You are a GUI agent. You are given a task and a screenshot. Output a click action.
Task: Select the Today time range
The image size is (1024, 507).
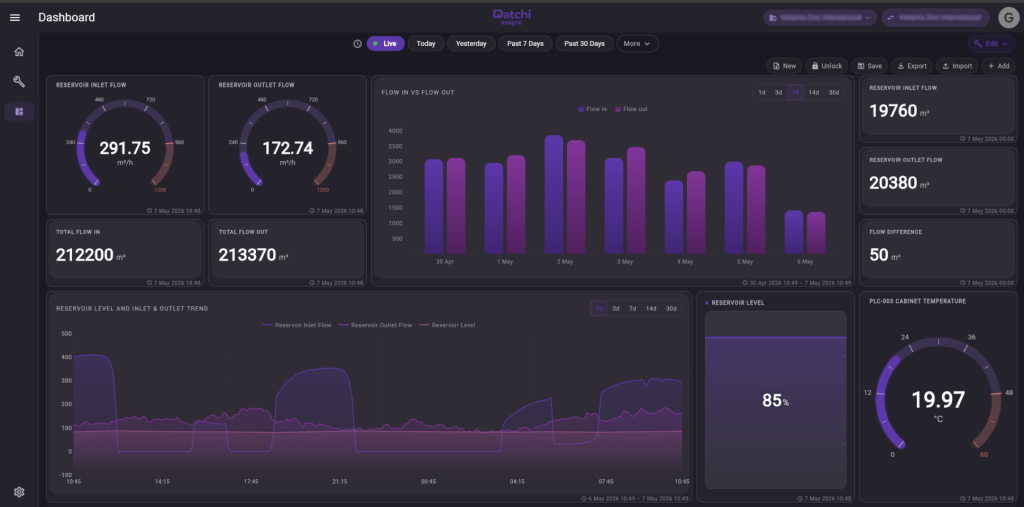click(x=426, y=44)
